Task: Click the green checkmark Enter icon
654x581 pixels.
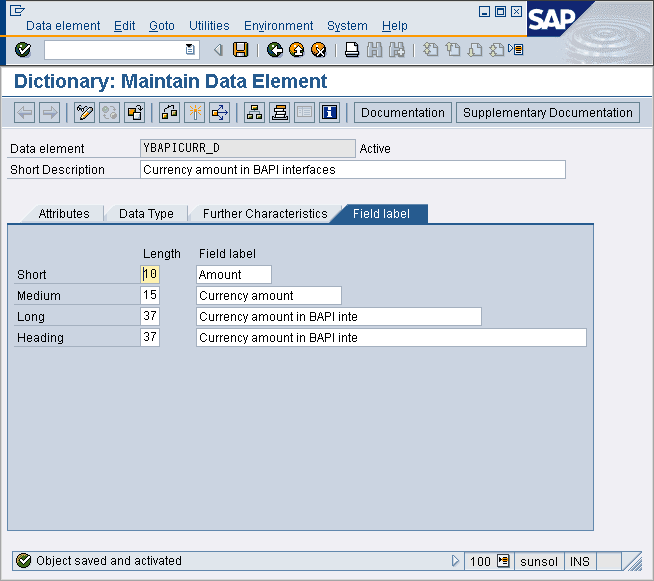Action: (x=23, y=50)
